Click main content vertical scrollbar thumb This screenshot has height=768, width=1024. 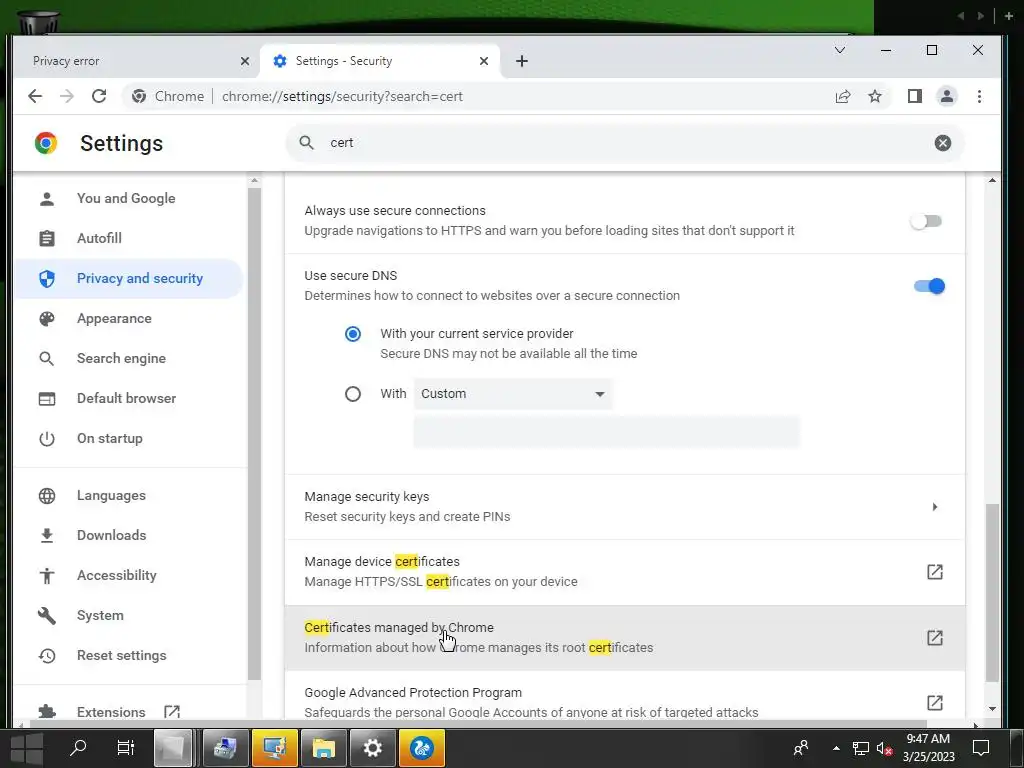pyautogui.click(x=992, y=592)
